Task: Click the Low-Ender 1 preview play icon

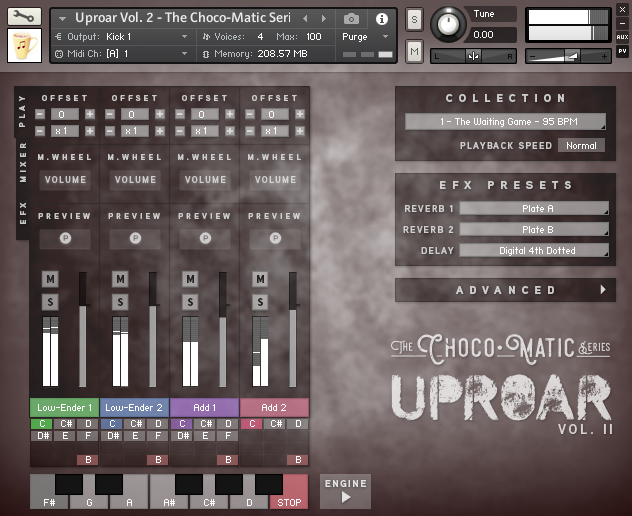Action: [65, 240]
